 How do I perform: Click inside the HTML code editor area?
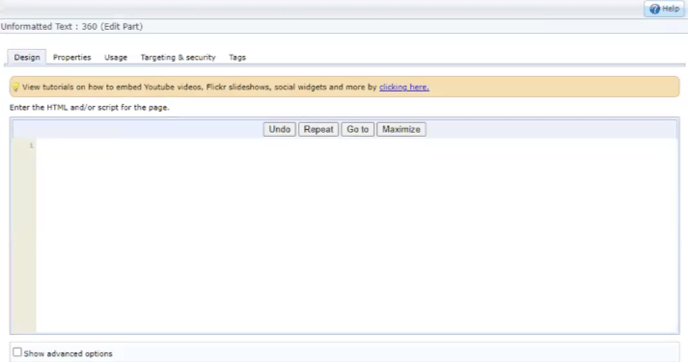click(357, 236)
